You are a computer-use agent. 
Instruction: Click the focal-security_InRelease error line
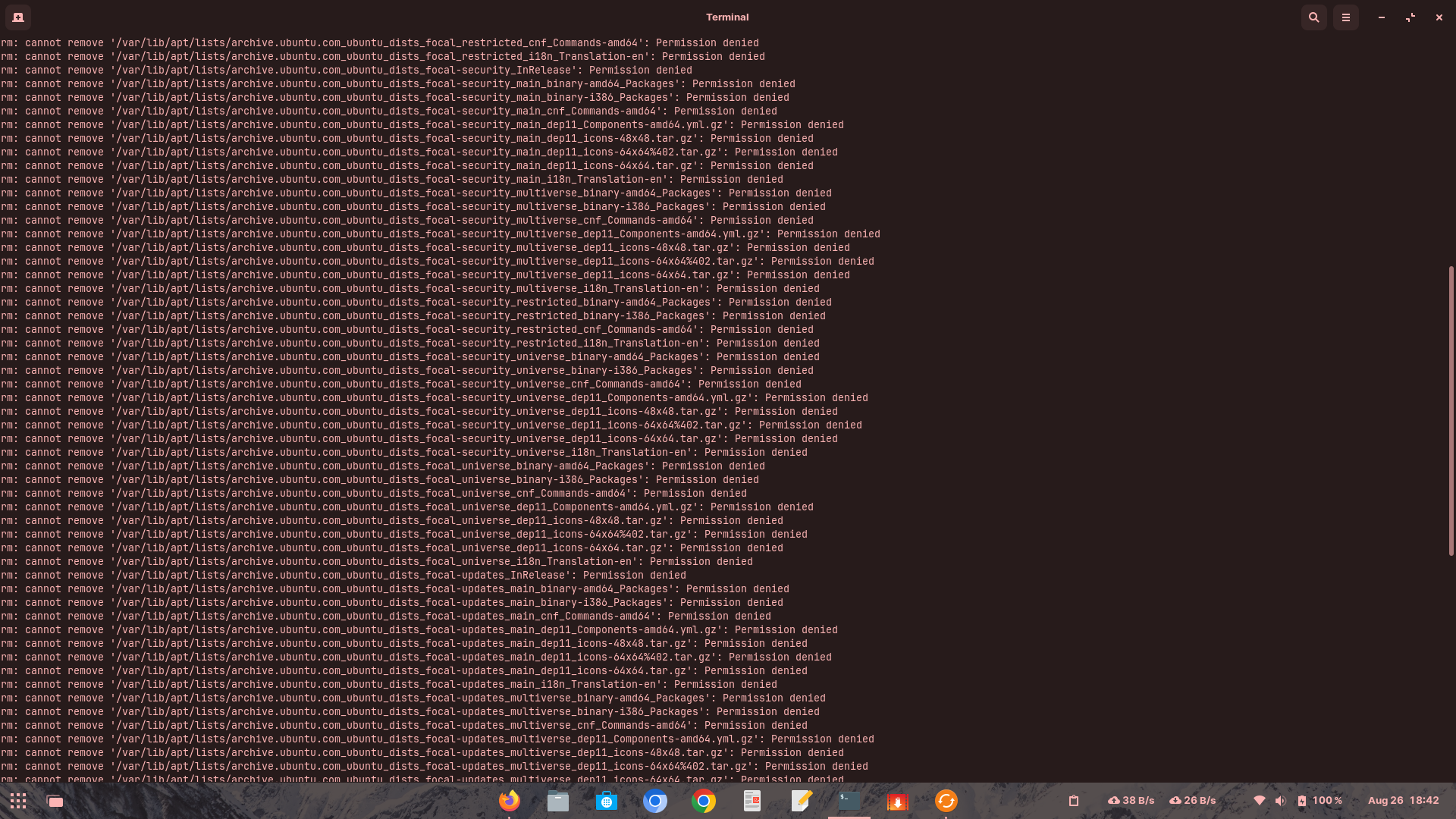347,71
